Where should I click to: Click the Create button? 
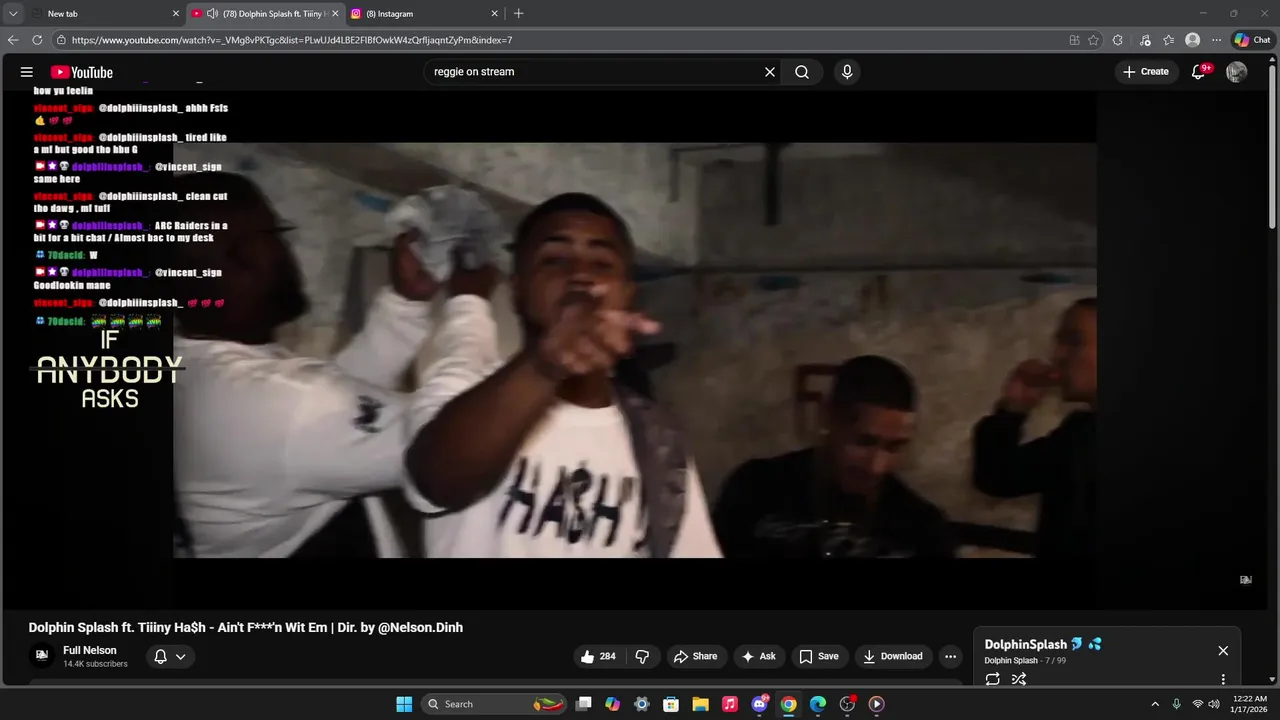click(x=1146, y=72)
